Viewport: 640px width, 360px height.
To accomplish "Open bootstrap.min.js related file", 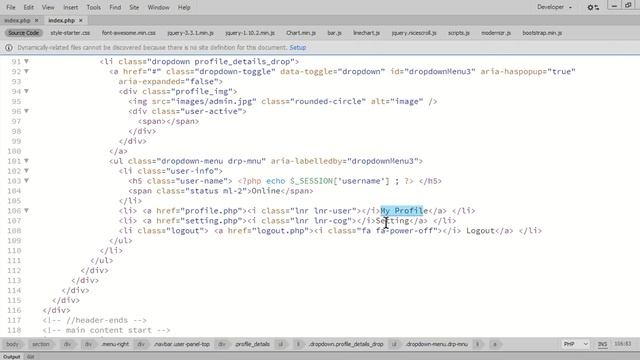I will (x=542, y=33).
